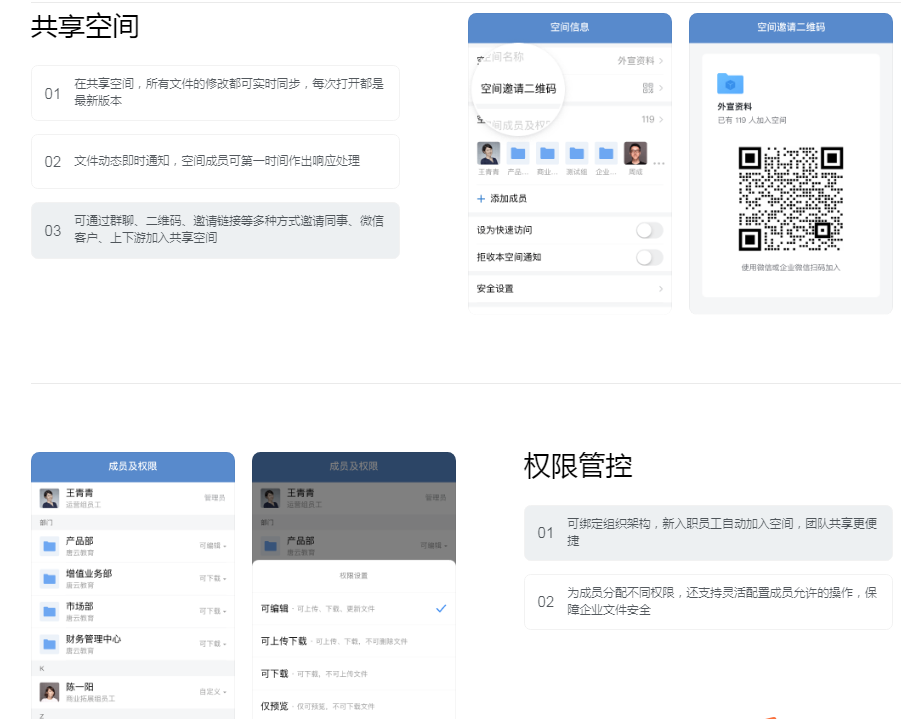Expand the chevron next to the QR icon

661,88
